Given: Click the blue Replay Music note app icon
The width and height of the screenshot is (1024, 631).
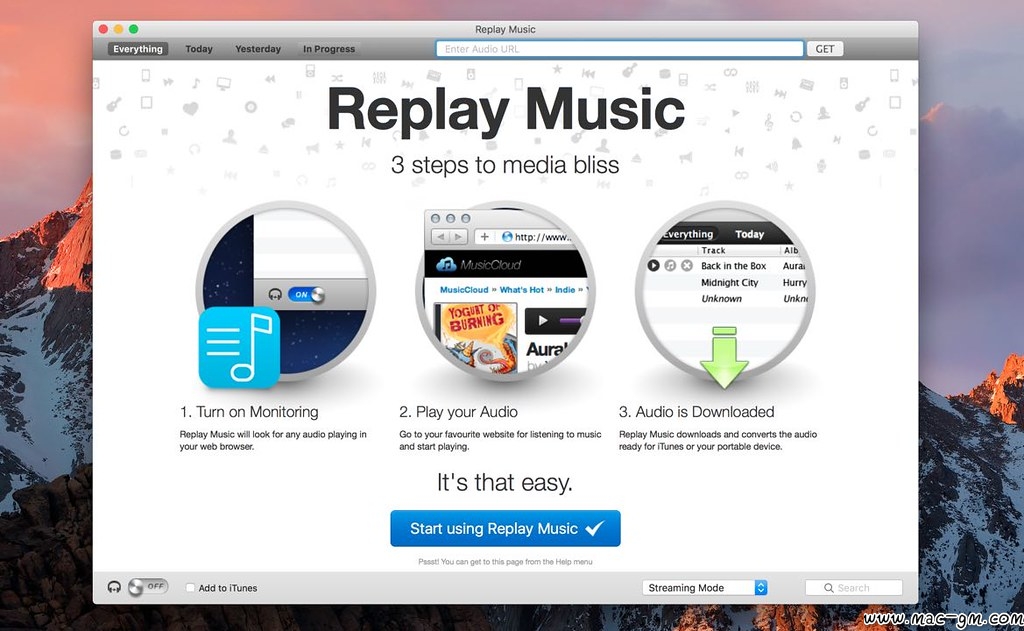Looking at the screenshot, I should point(239,348).
